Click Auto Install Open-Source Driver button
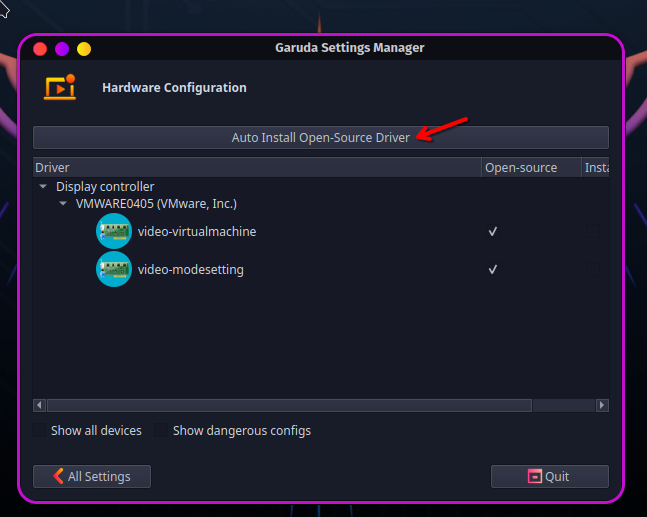 coord(321,137)
